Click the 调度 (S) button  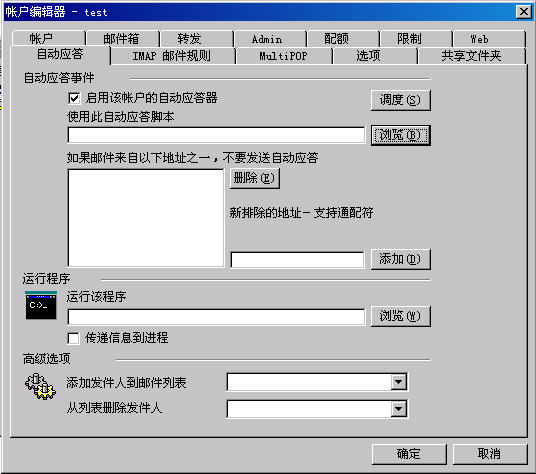pos(401,100)
